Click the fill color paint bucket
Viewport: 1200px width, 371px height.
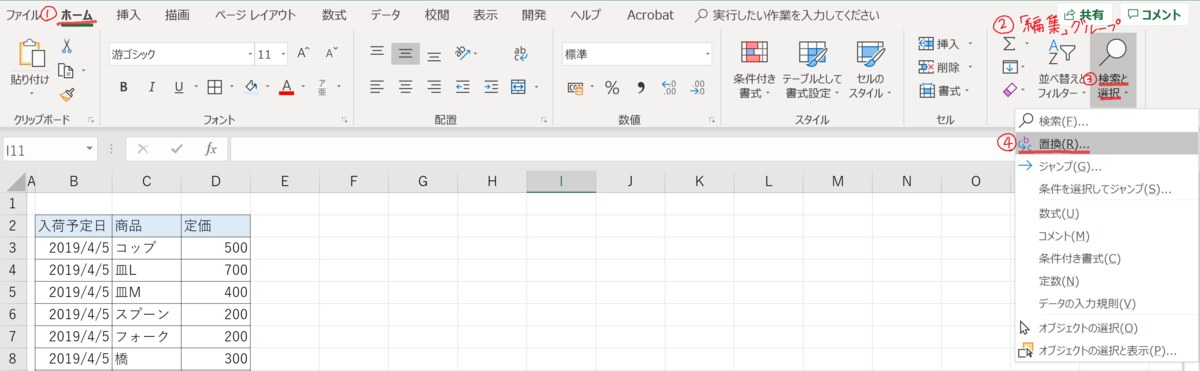tap(251, 87)
